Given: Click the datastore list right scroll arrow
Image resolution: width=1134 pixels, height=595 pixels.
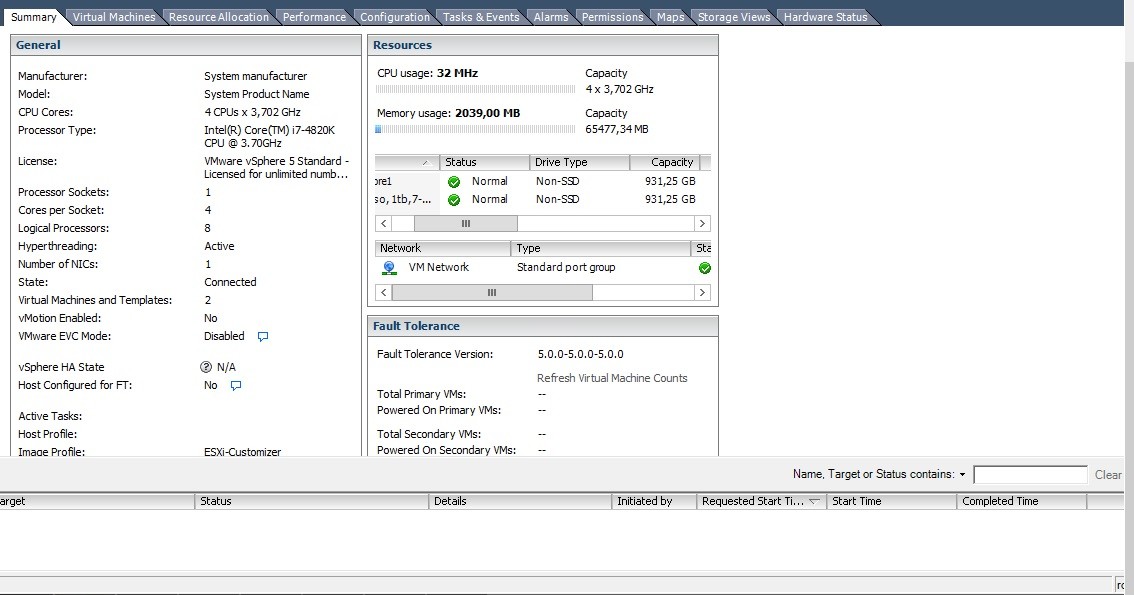Looking at the screenshot, I should click(x=702, y=223).
